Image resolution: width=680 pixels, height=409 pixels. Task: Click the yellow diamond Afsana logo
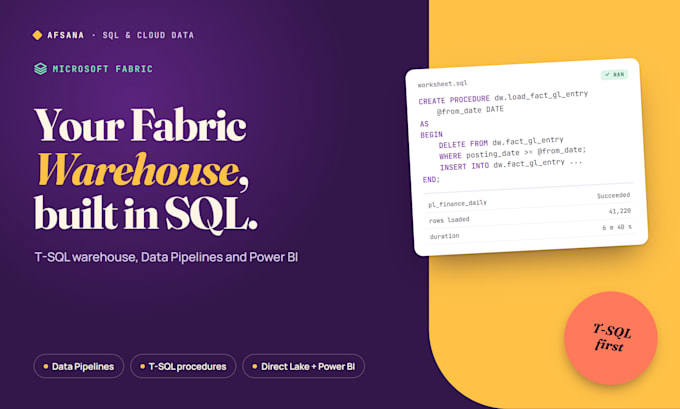coord(37,35)
